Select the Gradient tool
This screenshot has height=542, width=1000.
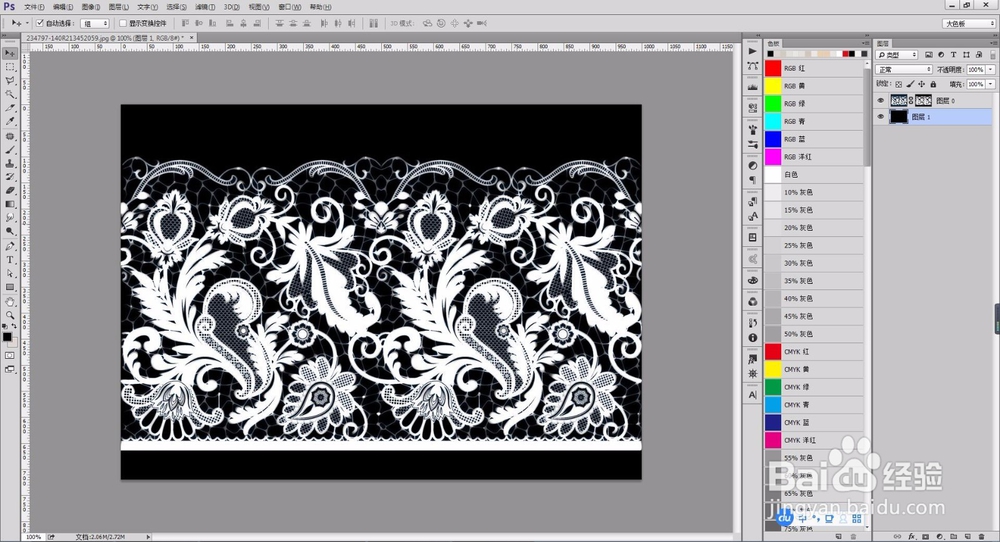(x=10, y=204)
